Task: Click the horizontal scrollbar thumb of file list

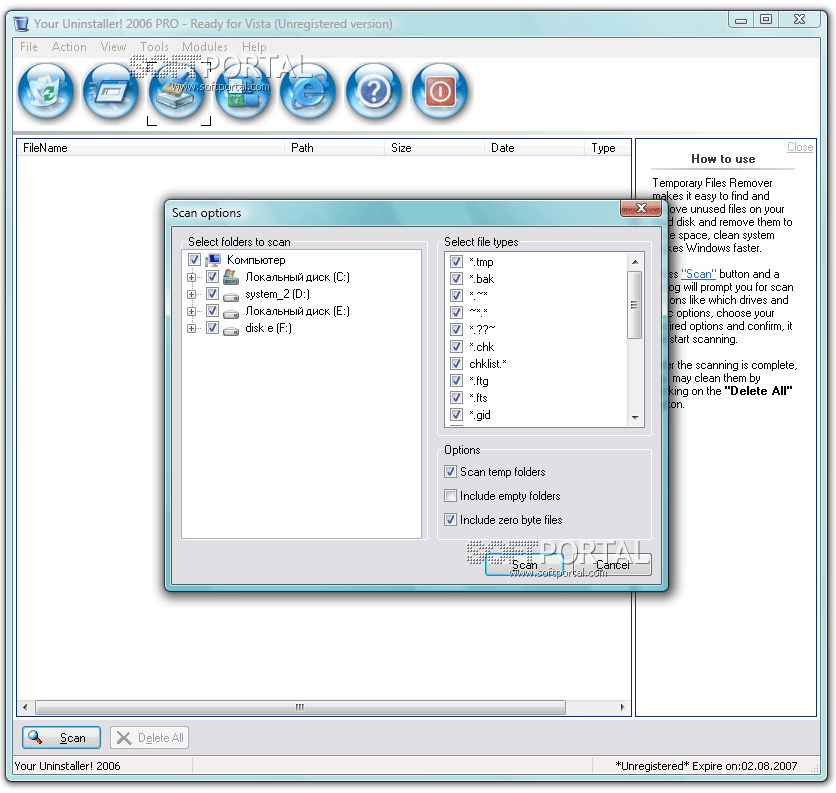Action: [300, 707]
